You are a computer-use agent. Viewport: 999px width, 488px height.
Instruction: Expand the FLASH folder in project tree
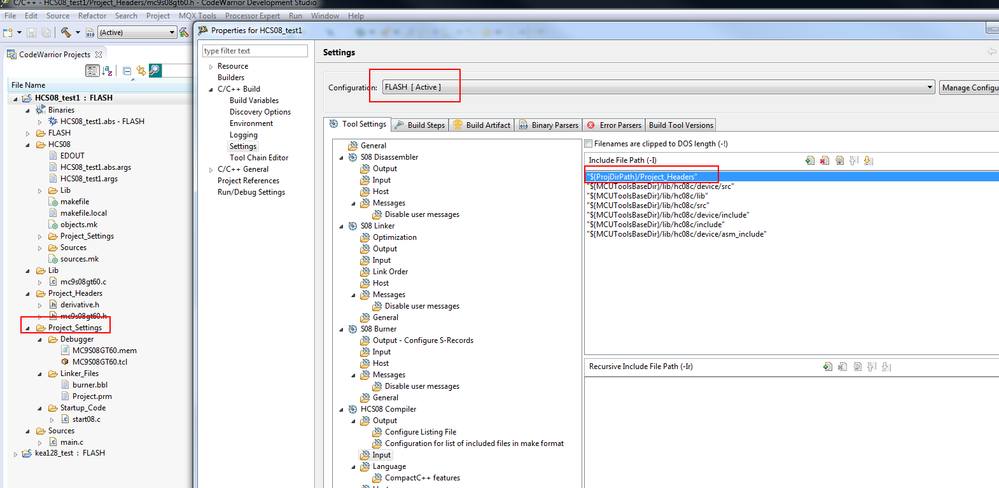tap(27, 133)
